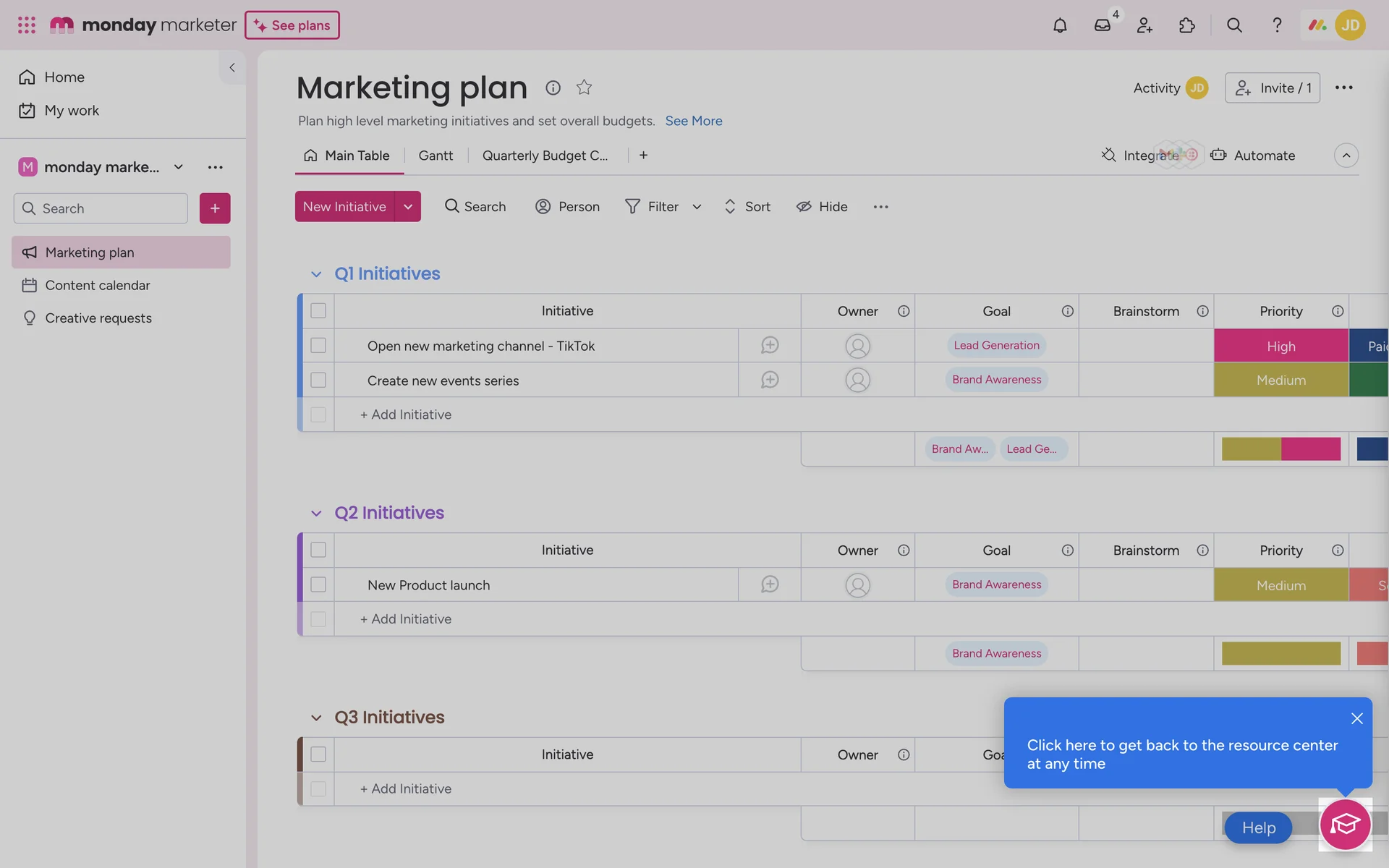Open Quarterly Budget view tab
Viewport: 1389px width, 868px height.
pos(545,156)
